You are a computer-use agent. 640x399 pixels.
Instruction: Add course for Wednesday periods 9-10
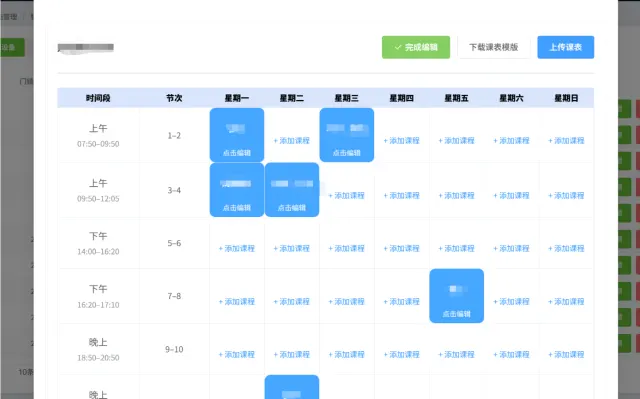tap(347, 355)
